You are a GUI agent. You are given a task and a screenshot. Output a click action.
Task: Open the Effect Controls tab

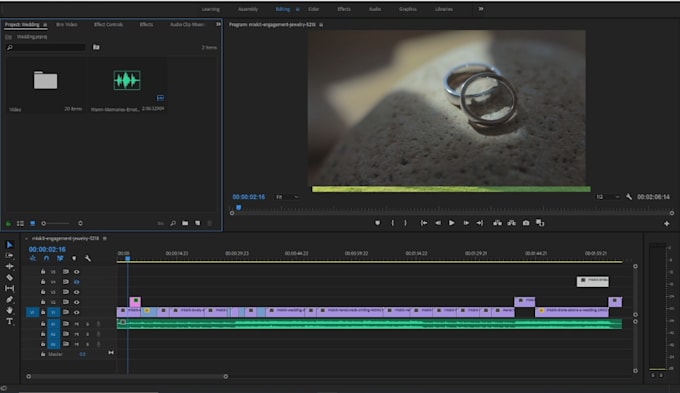click(108, 25)
